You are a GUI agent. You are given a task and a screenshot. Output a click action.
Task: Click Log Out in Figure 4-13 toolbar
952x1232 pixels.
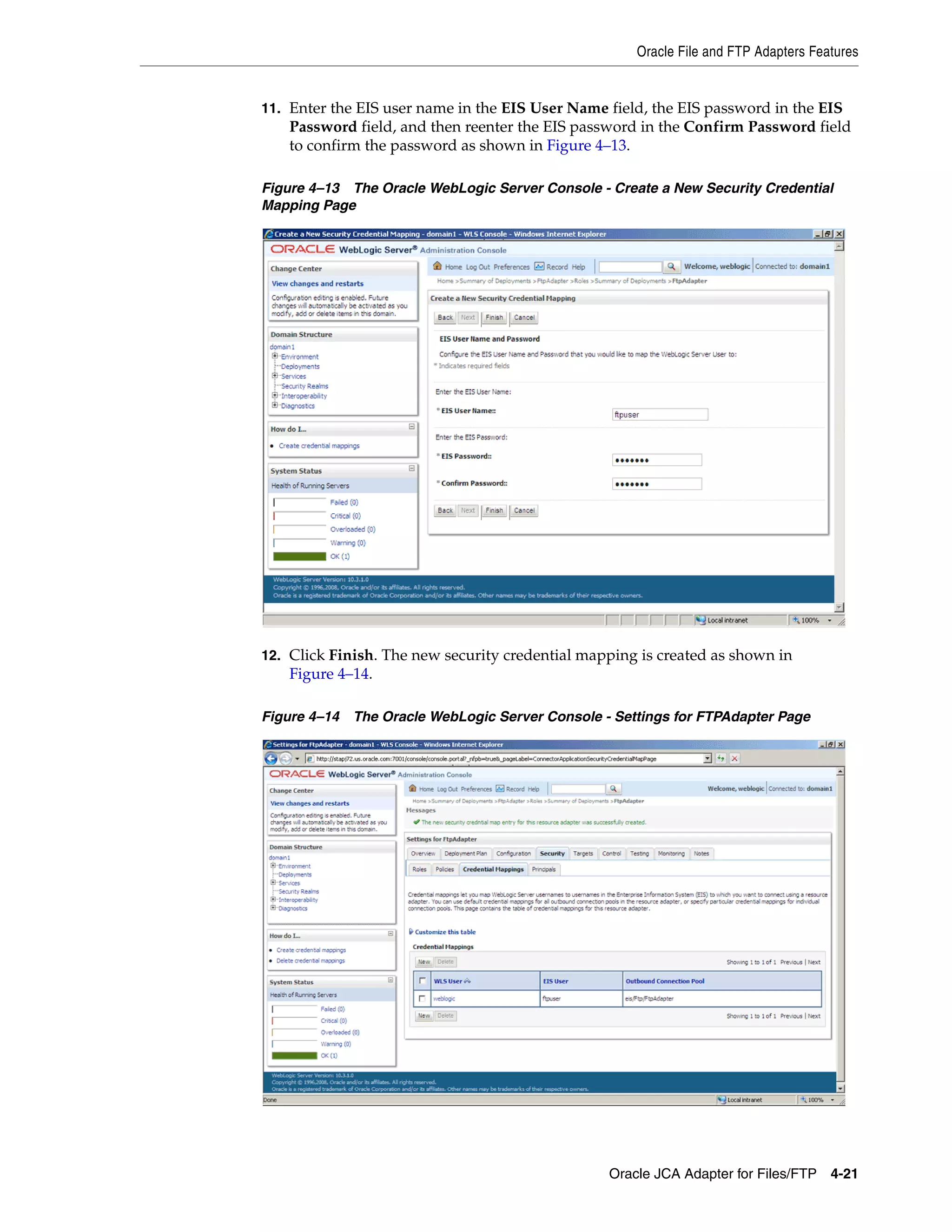point(478,267)
